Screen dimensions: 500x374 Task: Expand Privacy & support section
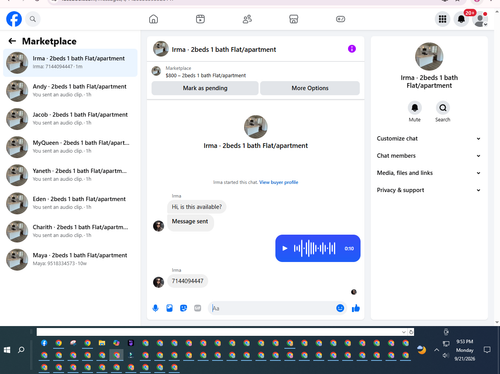coord(429,190)
